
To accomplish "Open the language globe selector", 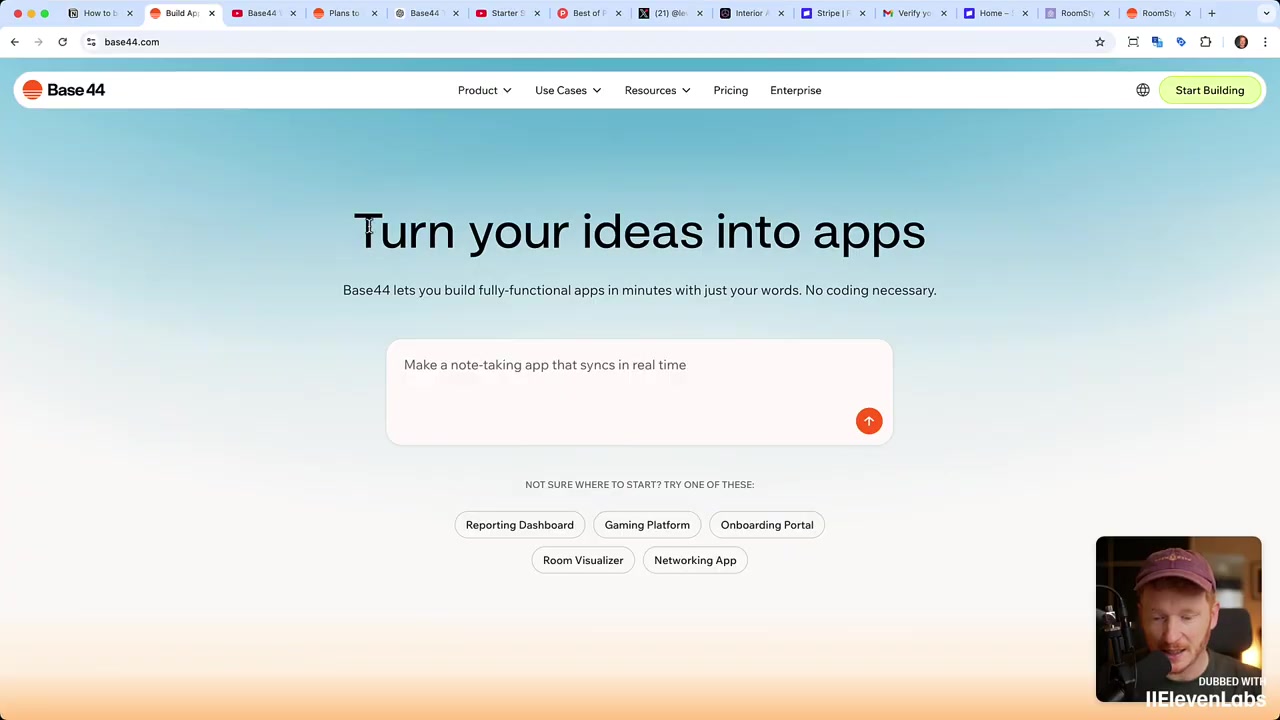I will point(1143,90).
